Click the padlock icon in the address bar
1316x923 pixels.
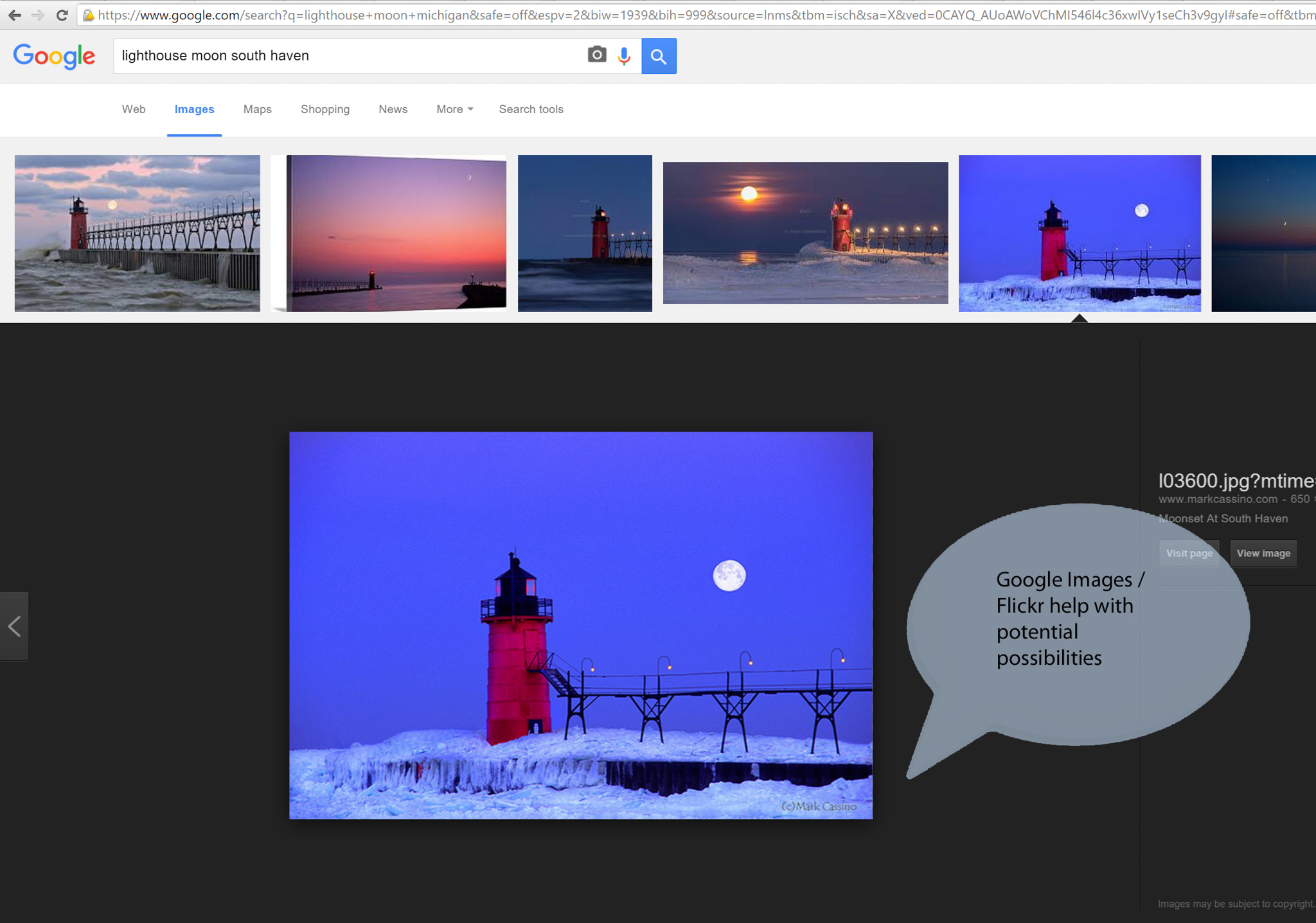tap(89, 15)
